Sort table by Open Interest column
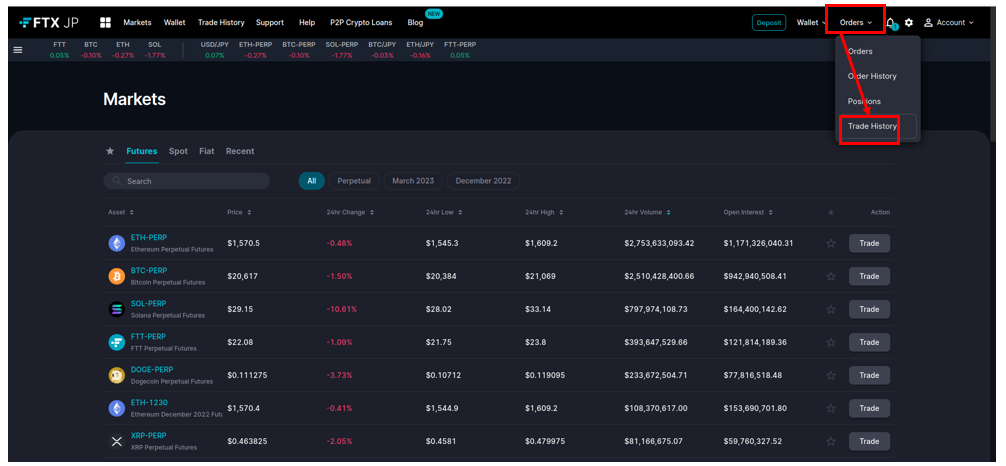Image resolution: width=1006 pixels, height=466 pixels. pyautogui.click(x=748, y=212)
